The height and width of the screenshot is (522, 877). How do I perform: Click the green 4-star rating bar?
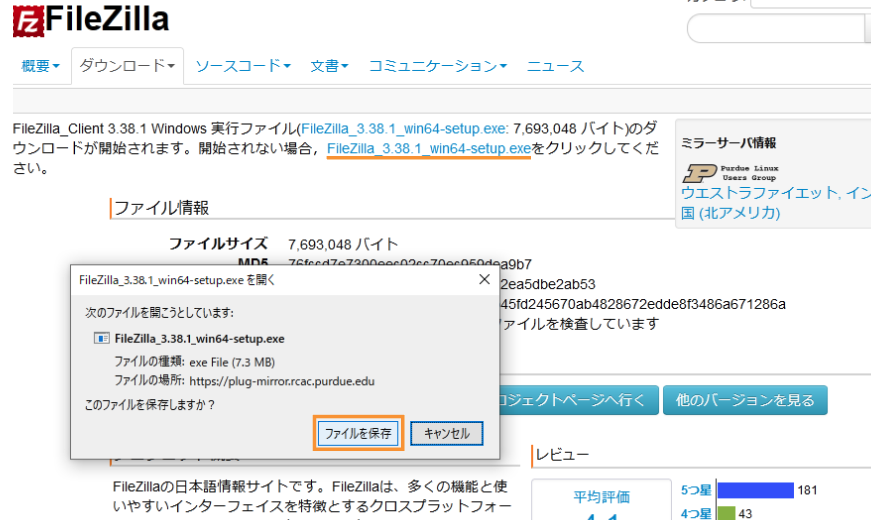coord(726,513)
